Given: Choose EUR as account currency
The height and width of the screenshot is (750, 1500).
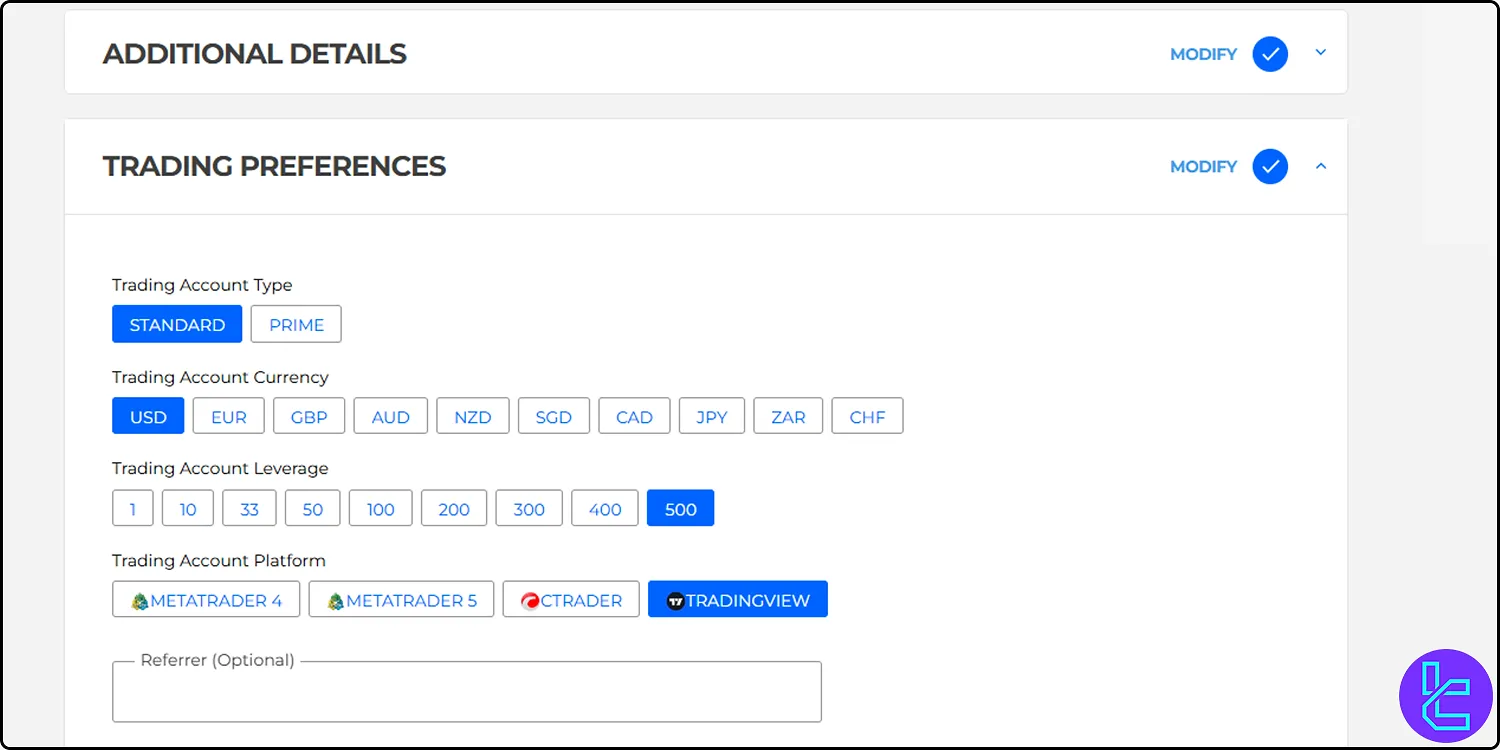Looking at the screenshot, I should click(x=228, y=416).
